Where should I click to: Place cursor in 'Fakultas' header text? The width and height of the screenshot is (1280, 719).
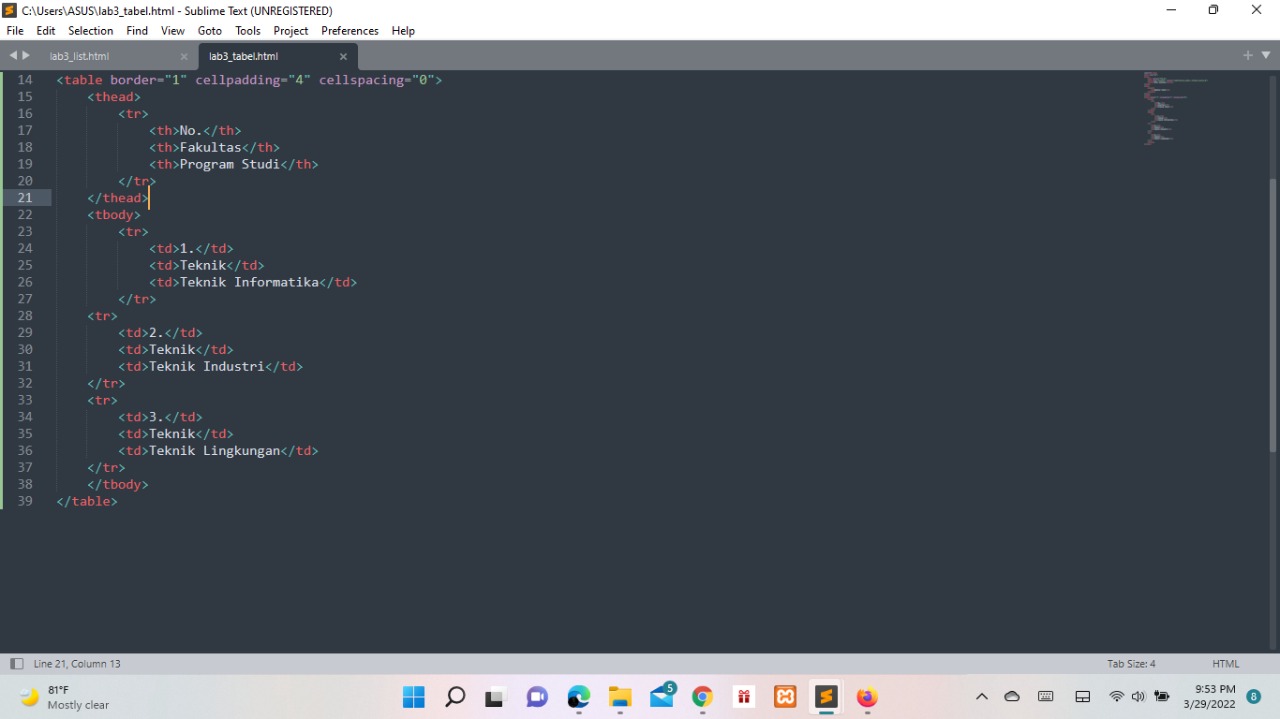click(x=210, y=147)
